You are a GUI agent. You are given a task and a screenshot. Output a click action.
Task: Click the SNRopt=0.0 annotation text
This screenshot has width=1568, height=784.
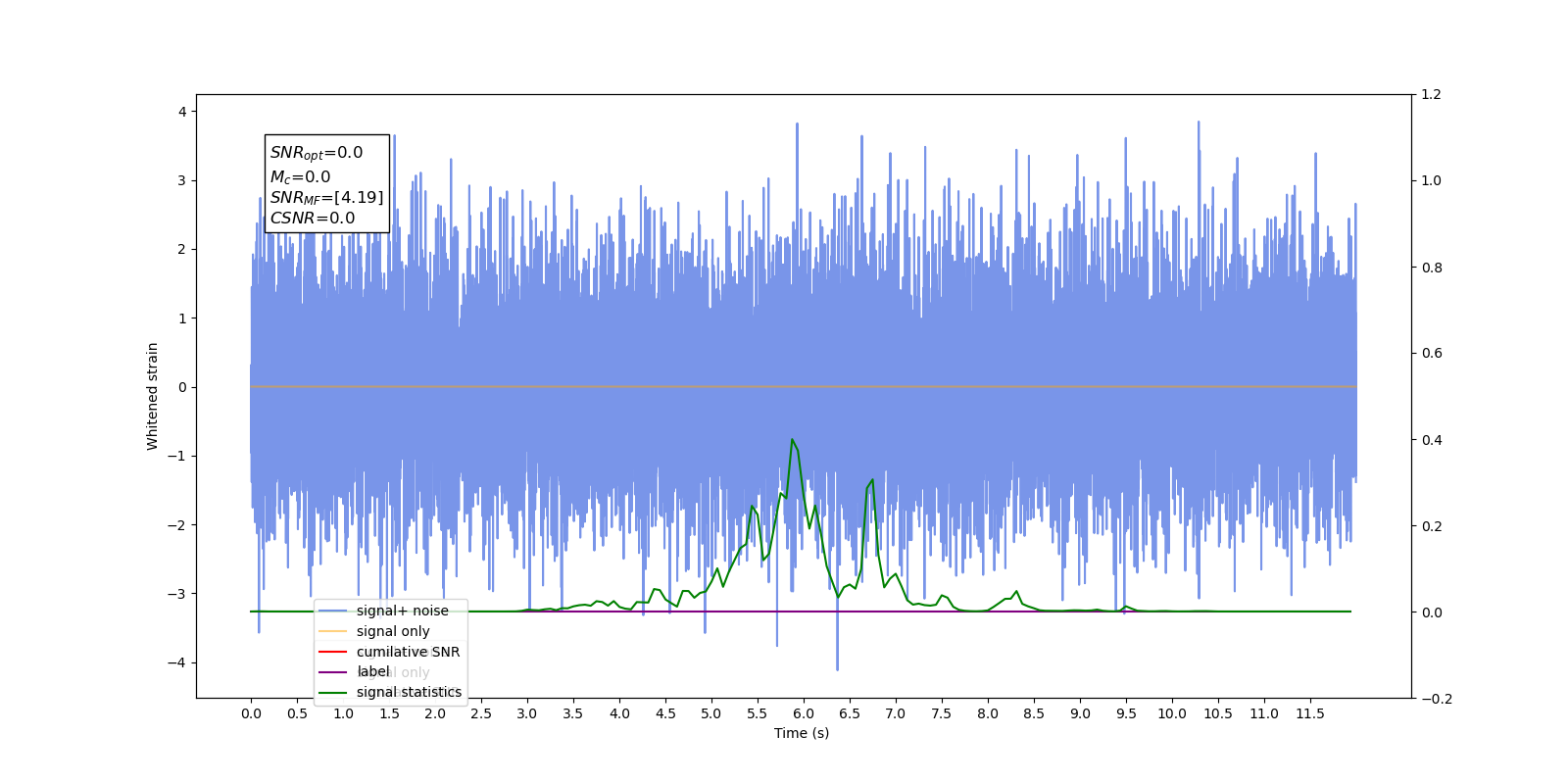coord(317,153)
